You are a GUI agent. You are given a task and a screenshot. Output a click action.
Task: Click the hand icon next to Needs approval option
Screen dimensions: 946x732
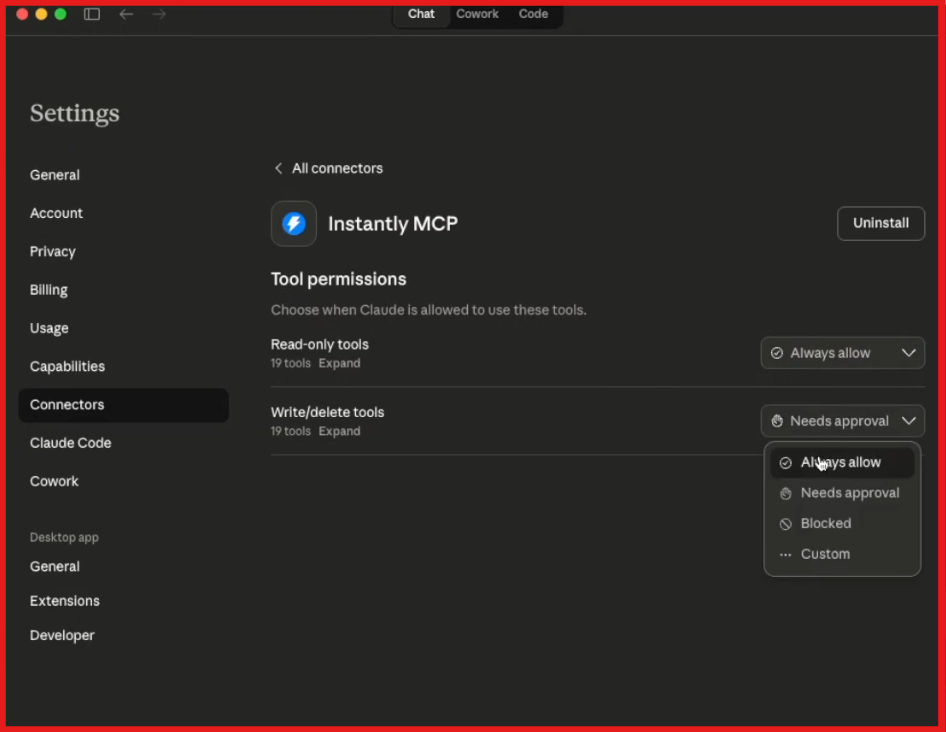[x=786, y=493]
